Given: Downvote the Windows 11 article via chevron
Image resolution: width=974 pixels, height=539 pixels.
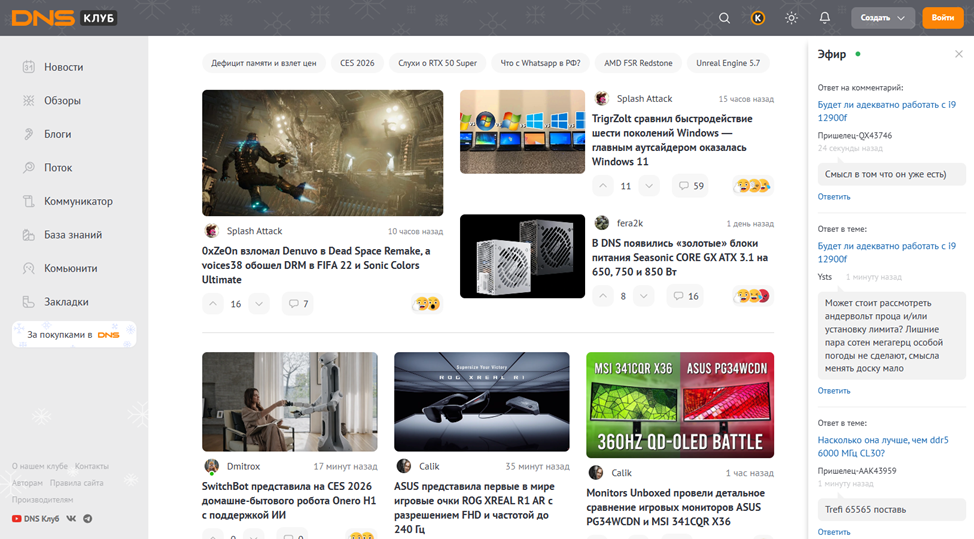Looking at the screenshot, I should click(649, 186).
